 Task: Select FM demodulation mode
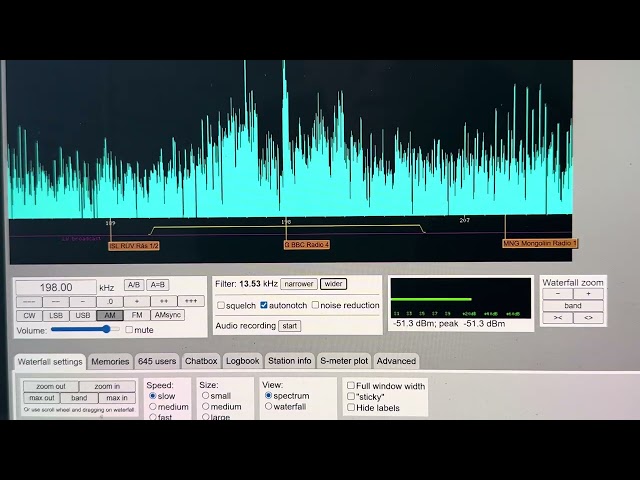(x=137, y=315)
